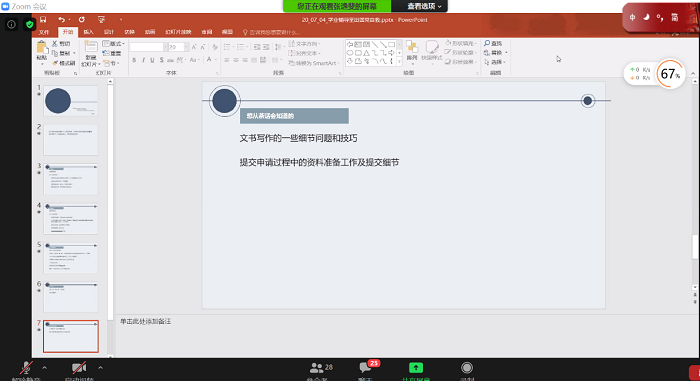The width and height of the screenshot is (700, 381).
Task: Open the slide Layout (版式) dropdown
Action: click(x=113, y=44)
